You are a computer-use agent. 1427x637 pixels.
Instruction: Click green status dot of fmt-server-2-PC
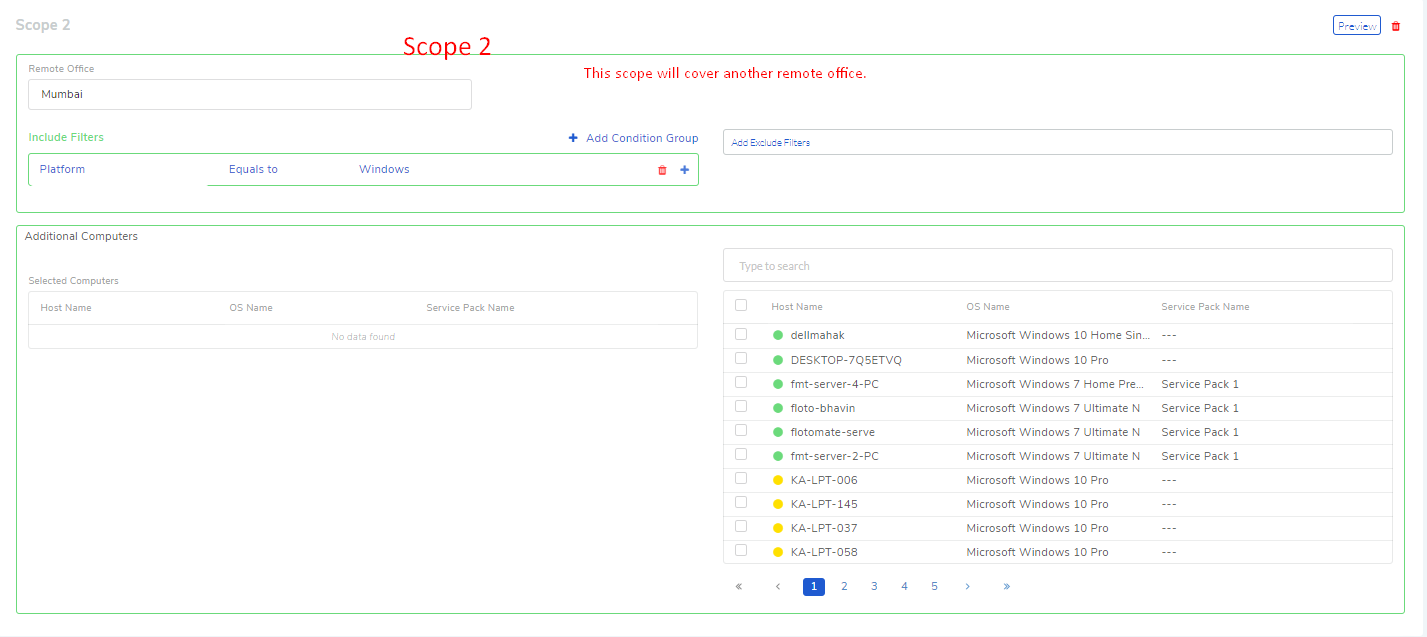click(778, 456)
